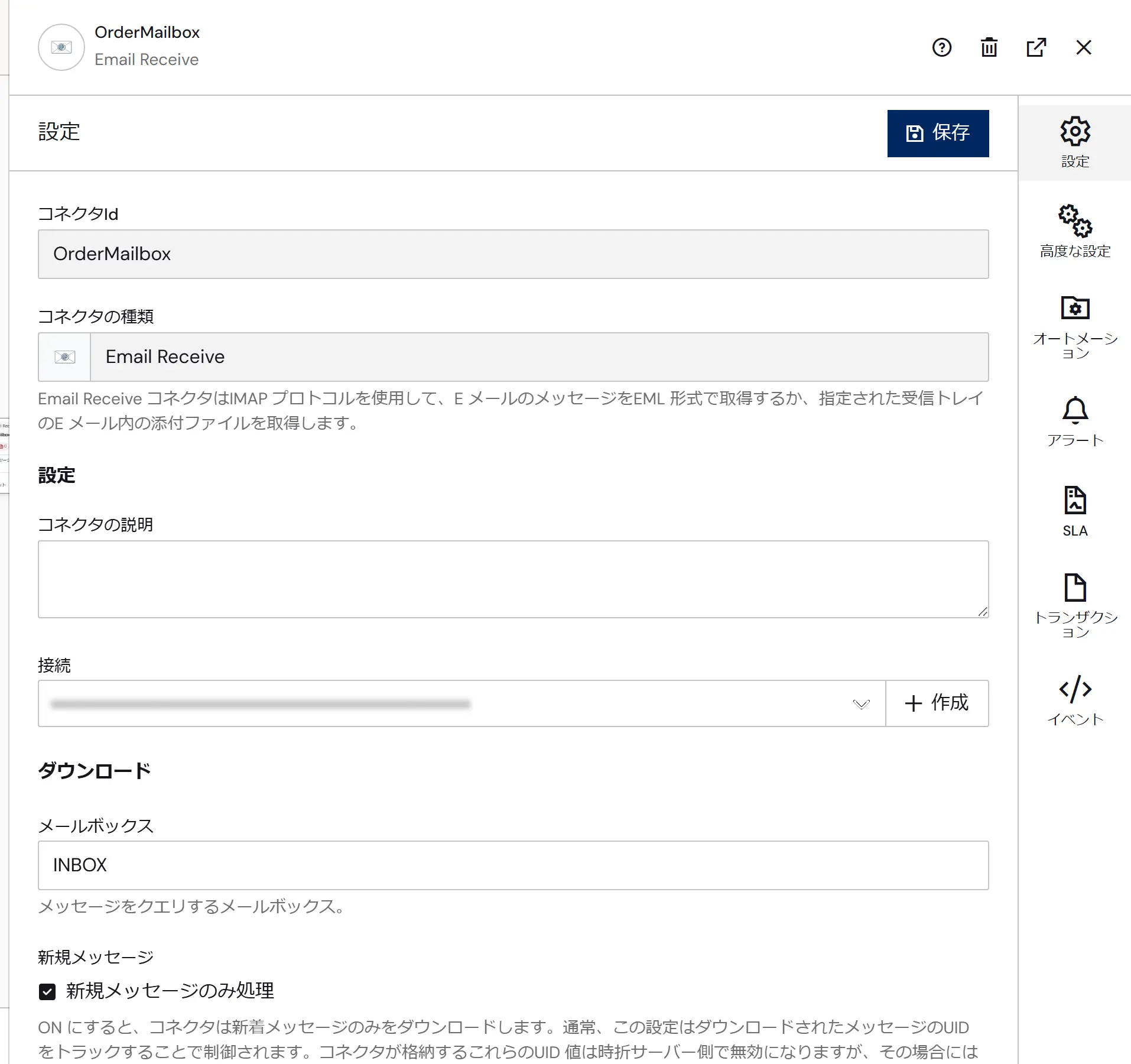Open the アラート bell tab
Viewport: 1131px width, 1064px height.
[x=1075, y=421]
